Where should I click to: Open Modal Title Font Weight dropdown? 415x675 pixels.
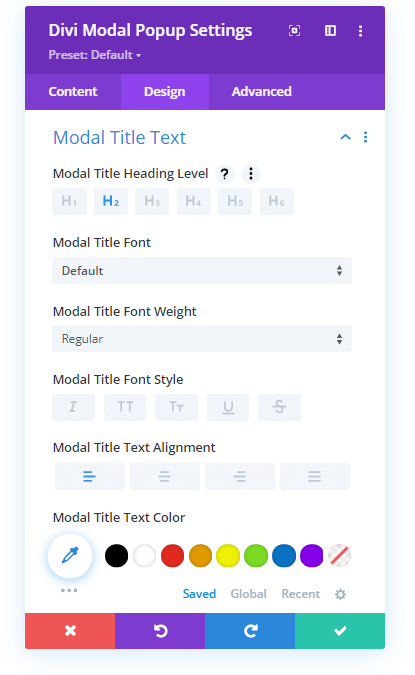click(x=202, y=339)
